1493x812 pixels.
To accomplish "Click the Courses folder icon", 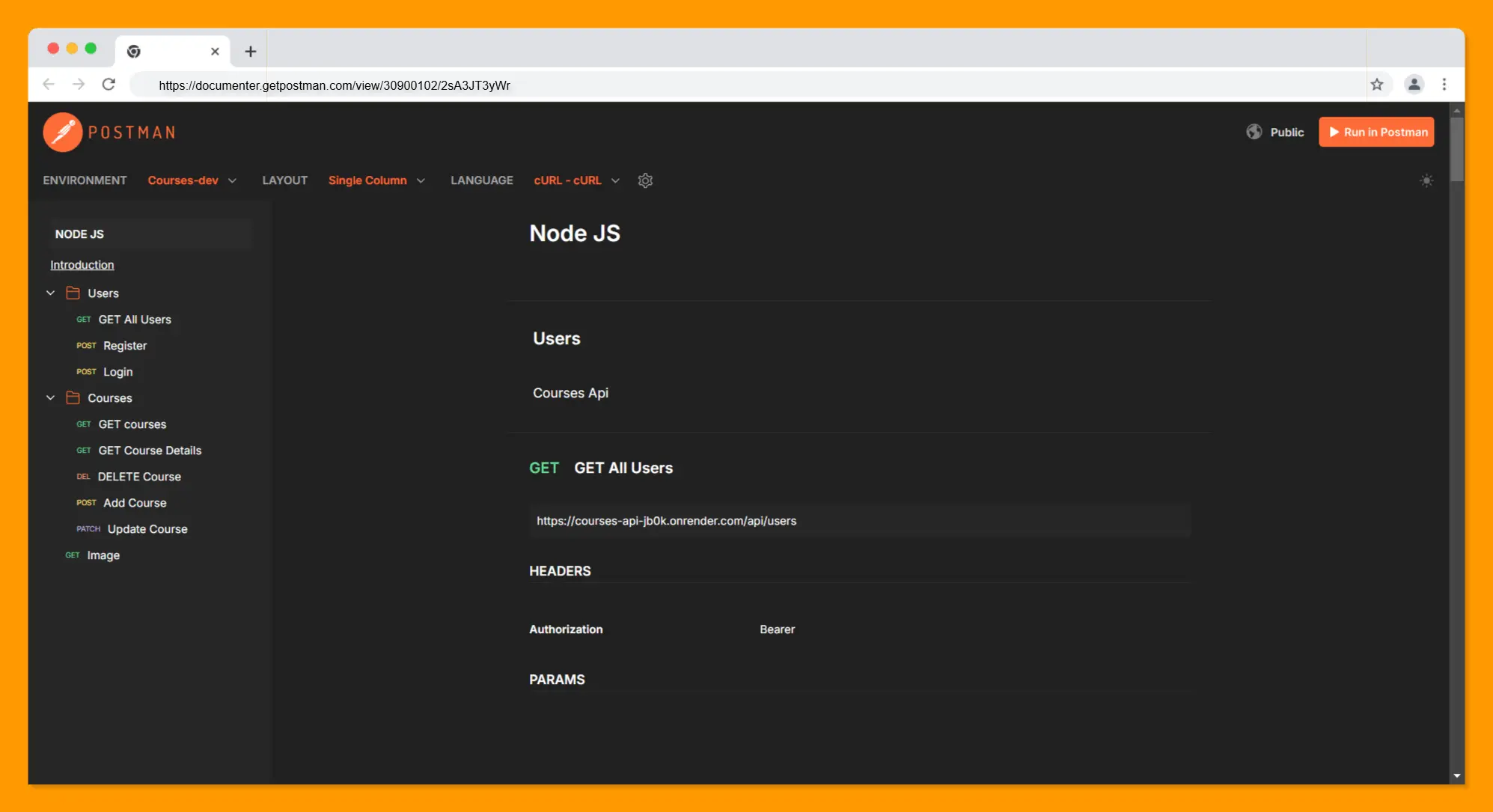I will [x=73, y=397].
